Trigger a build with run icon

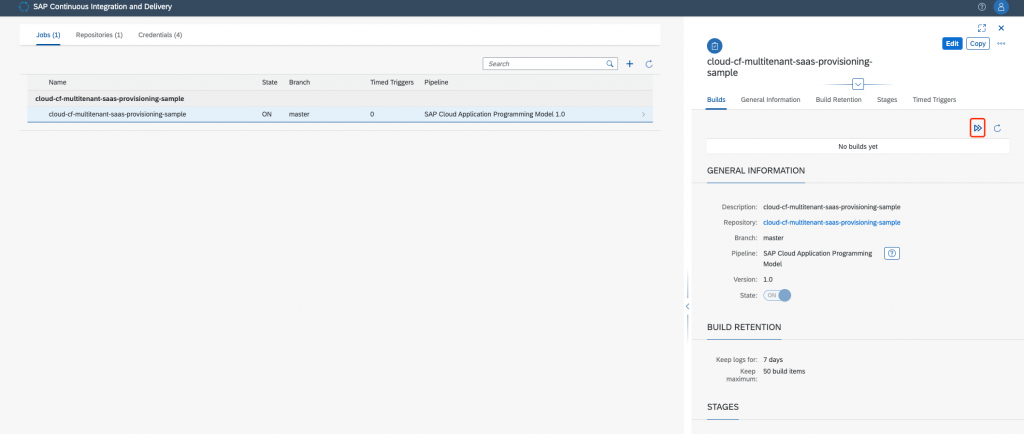click(x=978, y=129)
